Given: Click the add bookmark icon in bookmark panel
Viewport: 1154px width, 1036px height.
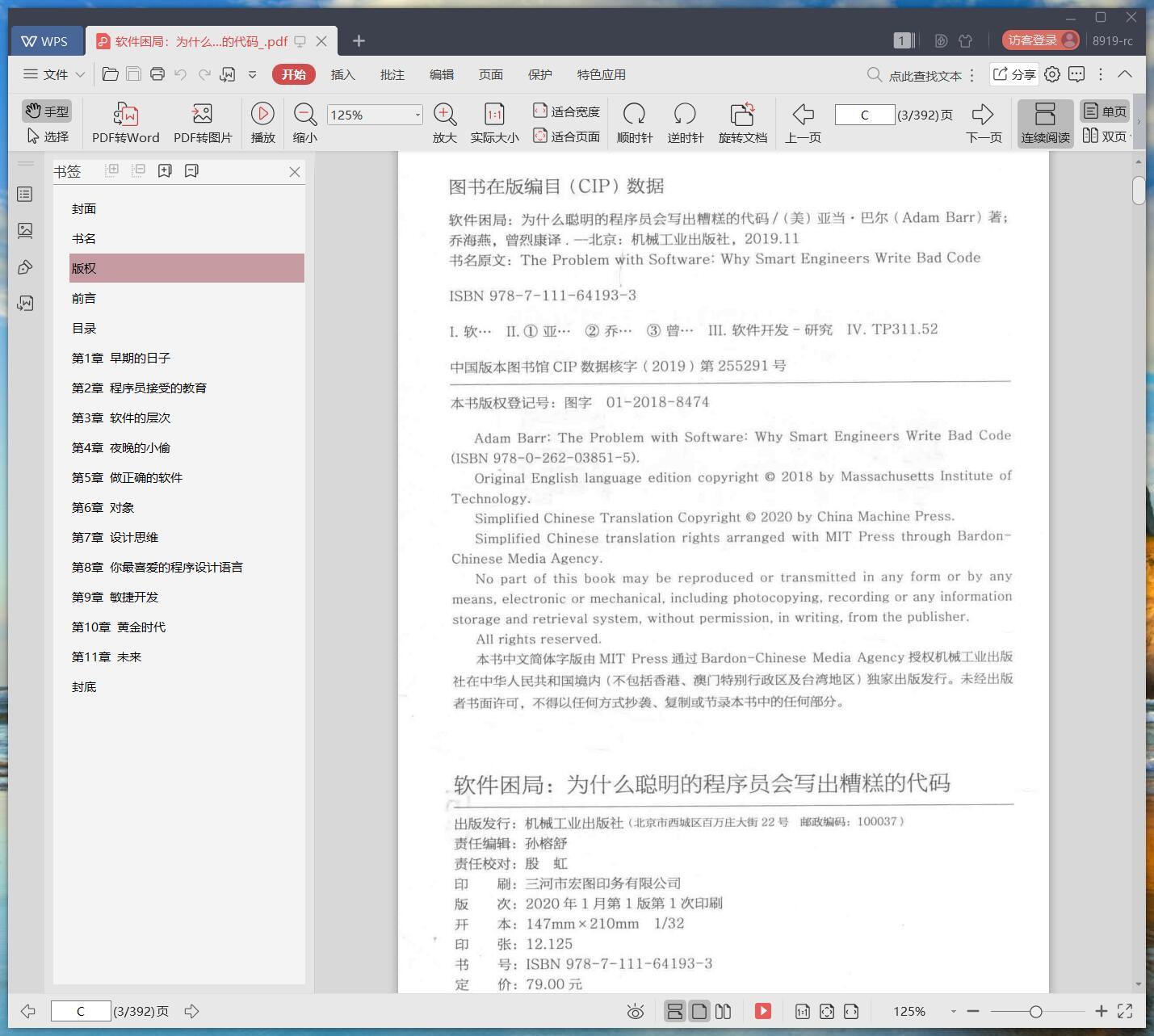Looking at the screenshot, I should [165, 170].
